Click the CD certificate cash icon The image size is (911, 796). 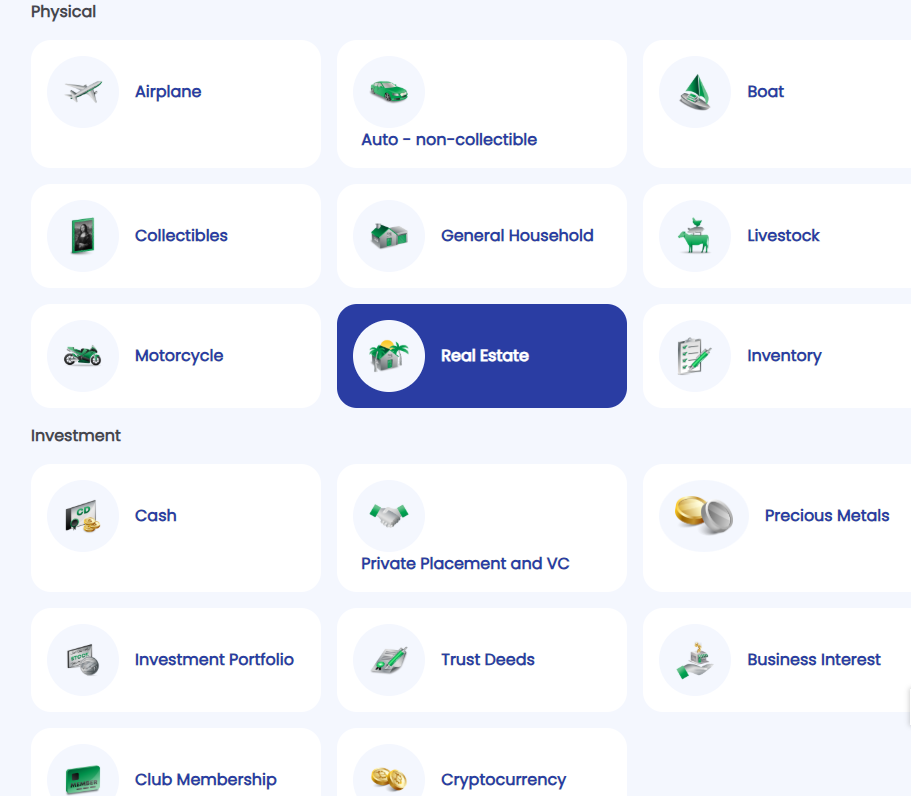[x=83, y=516]
